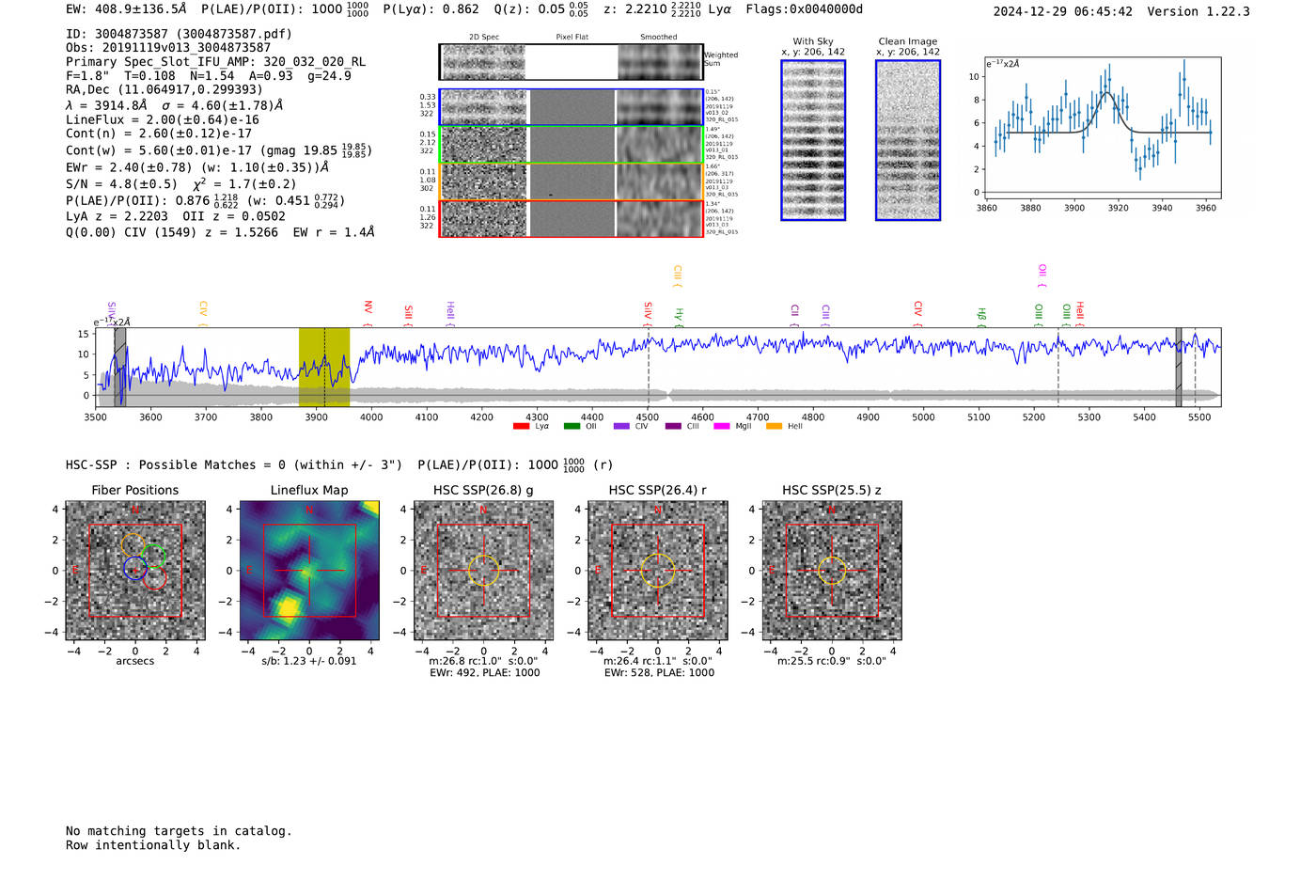
Task: Click the green OII legend swatch
Action: tap(572, 427)
